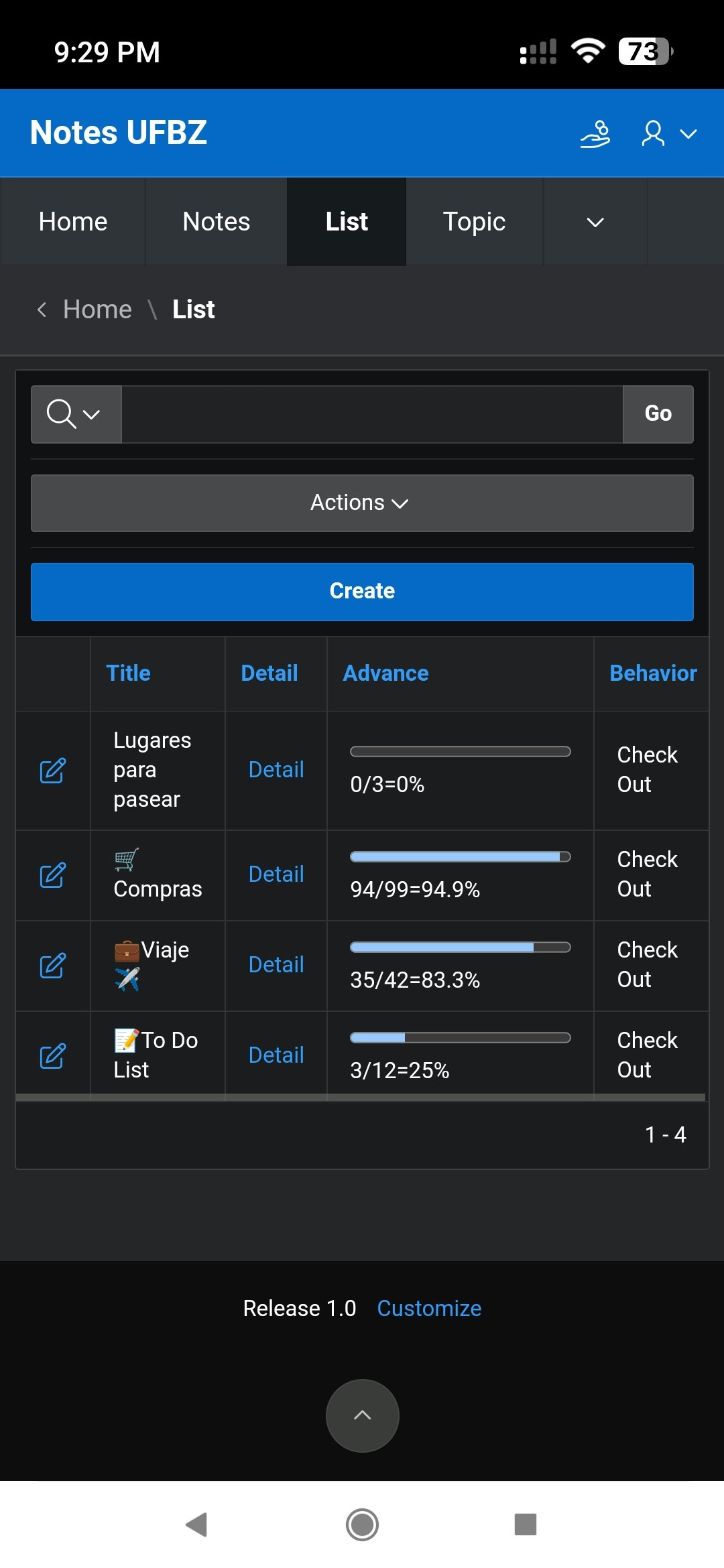The width and height of the screenshot is (724, 1568).
Task: Switch to the Notes tab
Action: point(216,222)
